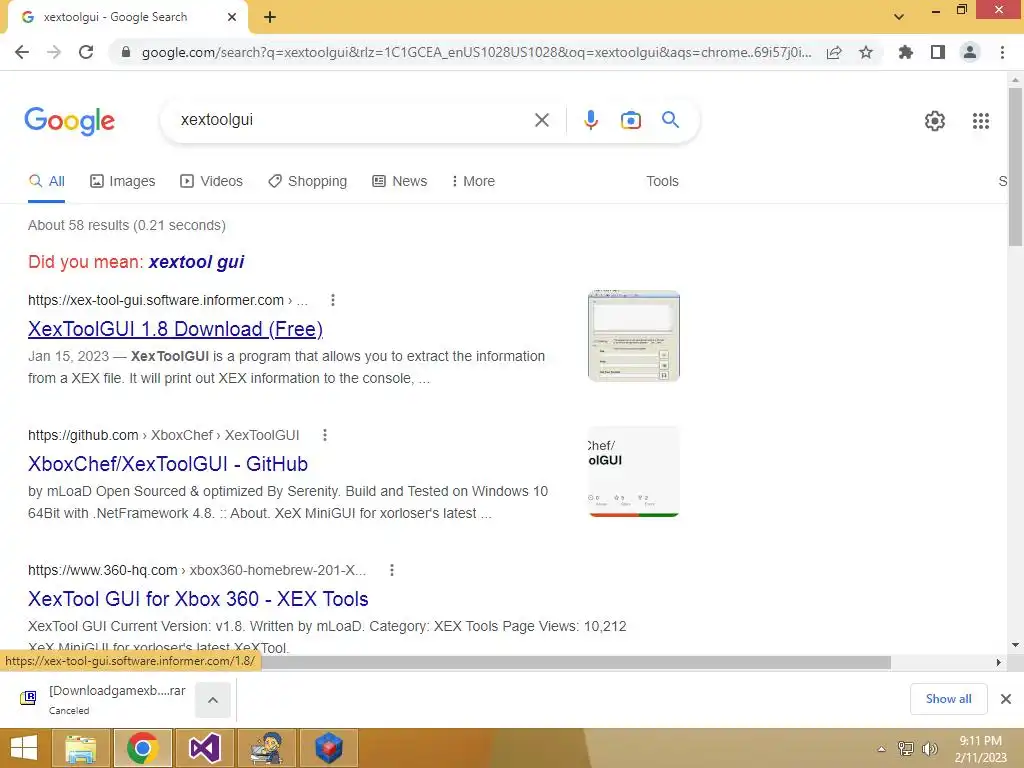Open options for informer.com result
Viewport: 1024px width, 768px height.
click(332, 300)
